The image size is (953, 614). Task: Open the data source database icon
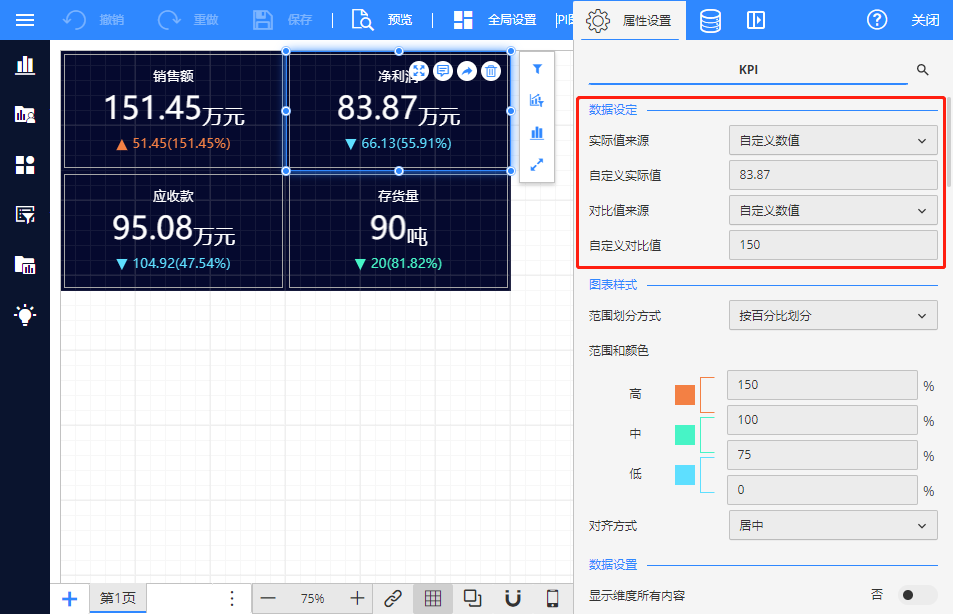[710, 20]
